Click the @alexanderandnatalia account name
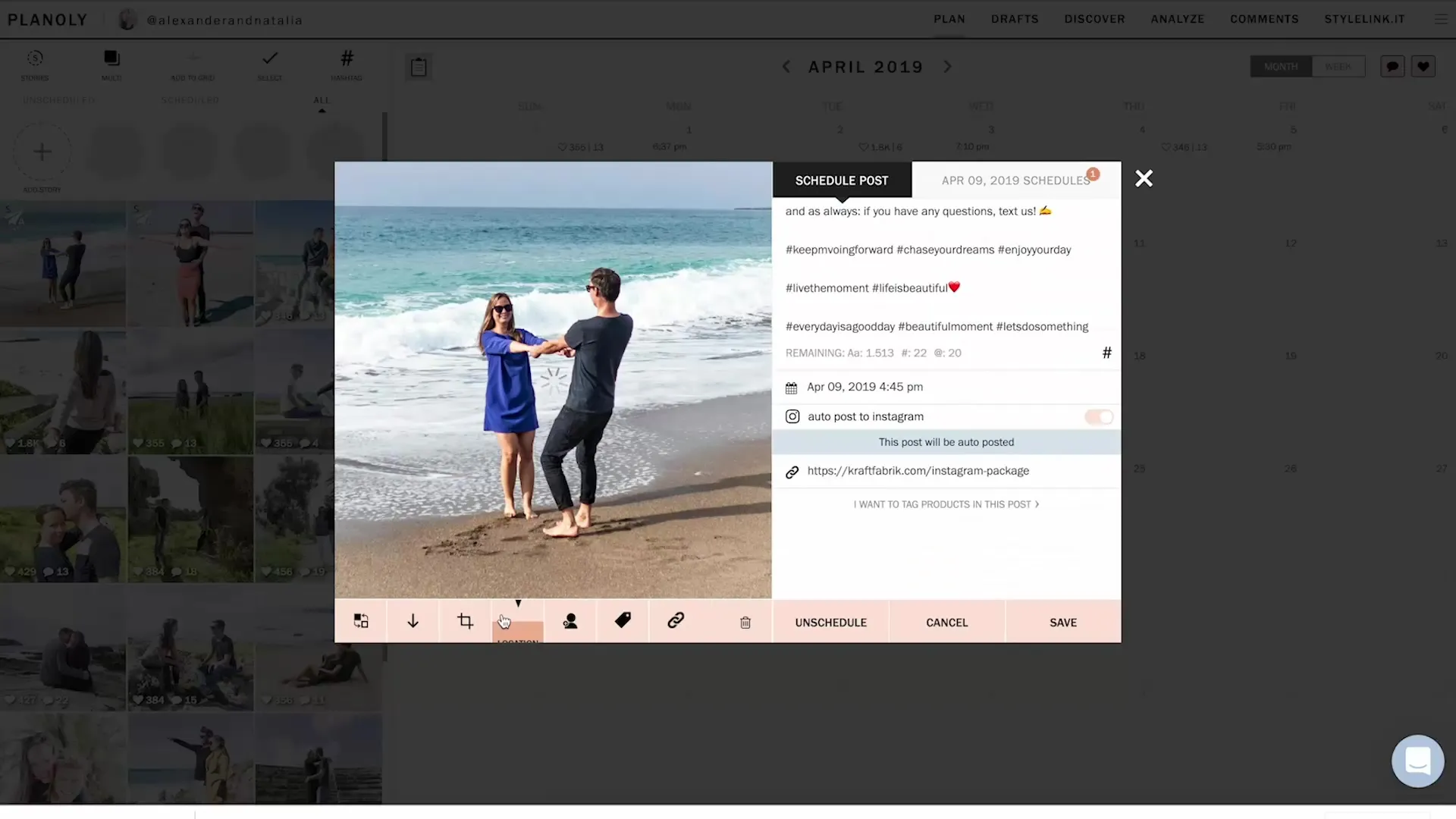This screenshot has height=819, width=1456. [224, 20]
